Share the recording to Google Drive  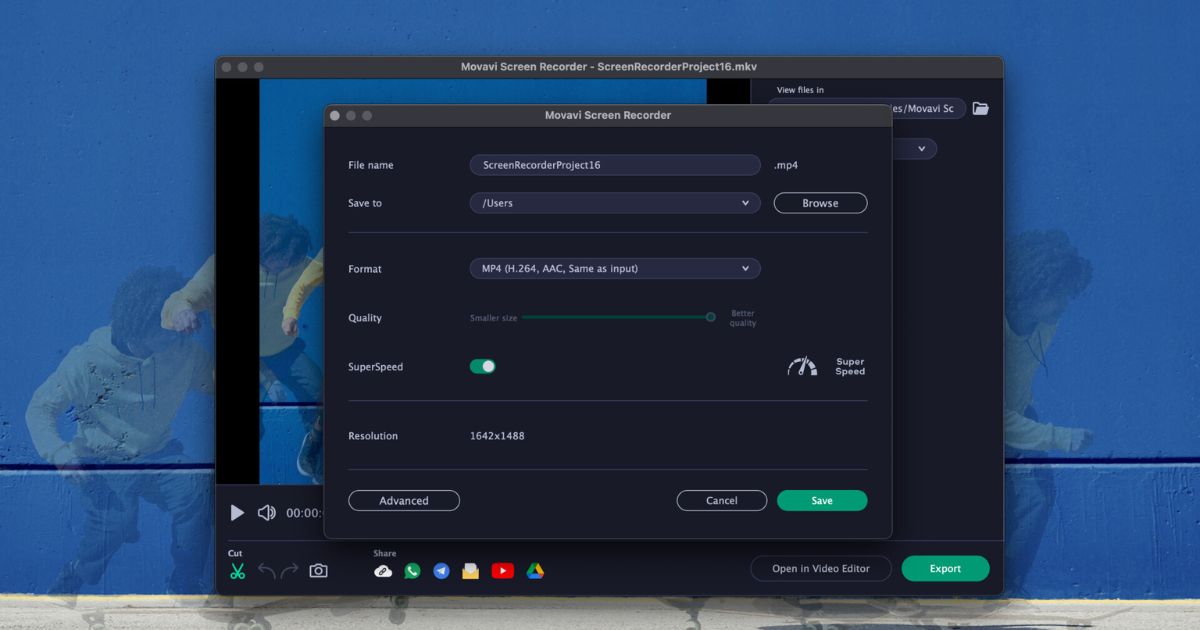click(x=536, y=570)
